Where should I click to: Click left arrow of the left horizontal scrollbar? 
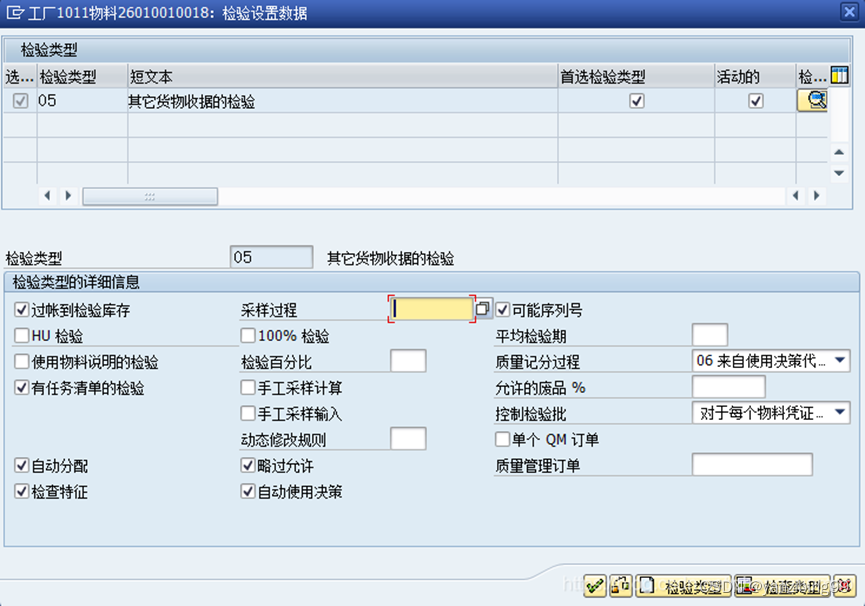[x=47, y=195]
